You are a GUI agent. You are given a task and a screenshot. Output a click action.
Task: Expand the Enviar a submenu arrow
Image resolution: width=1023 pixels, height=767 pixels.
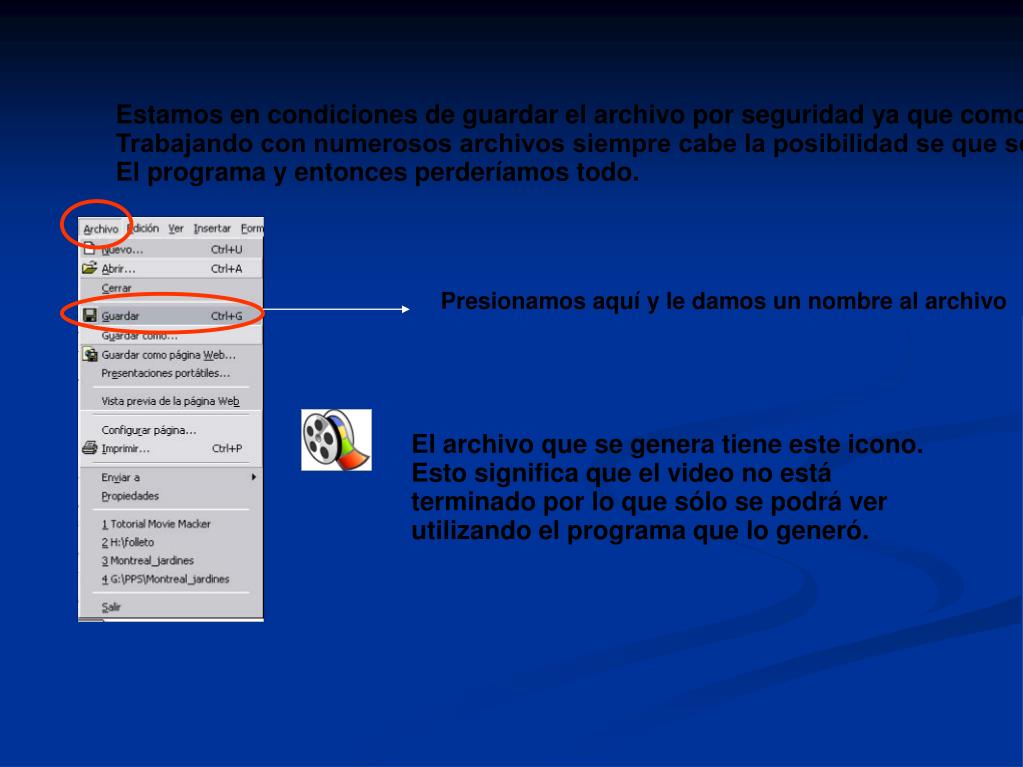point(254,477)
